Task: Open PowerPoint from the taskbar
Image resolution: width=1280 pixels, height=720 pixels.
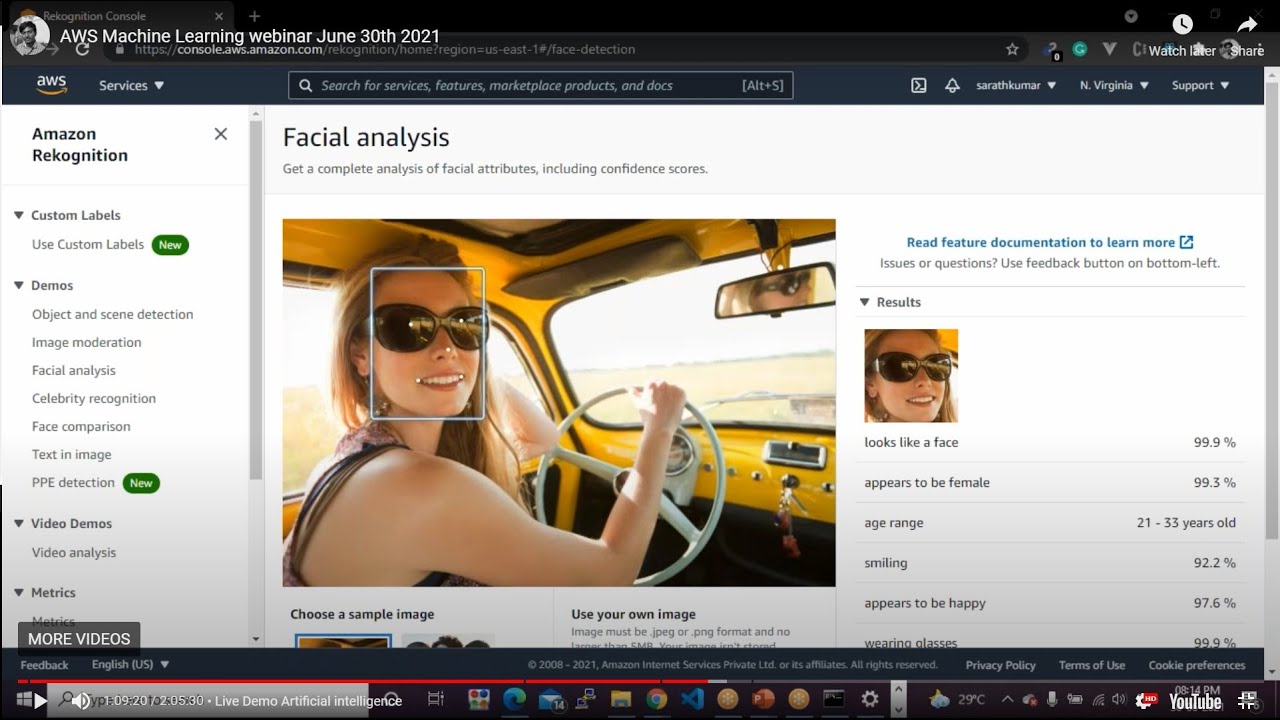Action: [x=763, y=699]
